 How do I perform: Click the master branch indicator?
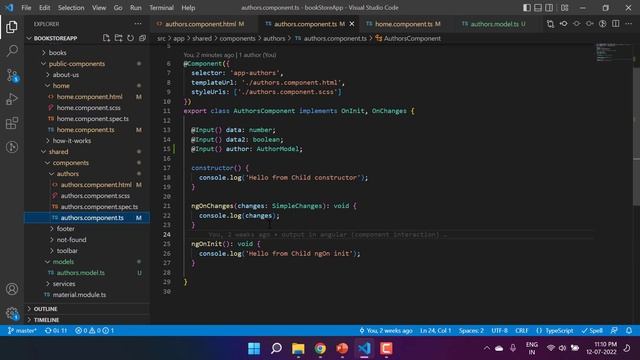22,330
